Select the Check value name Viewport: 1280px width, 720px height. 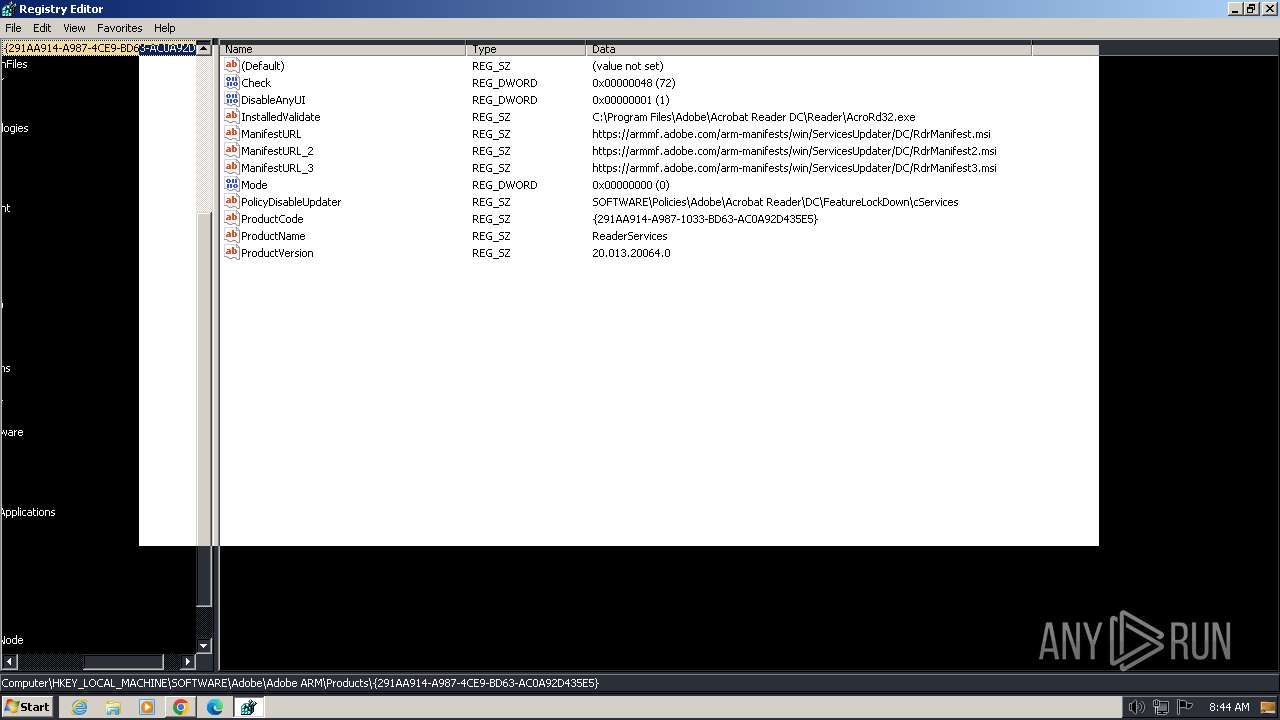[256, 83]
